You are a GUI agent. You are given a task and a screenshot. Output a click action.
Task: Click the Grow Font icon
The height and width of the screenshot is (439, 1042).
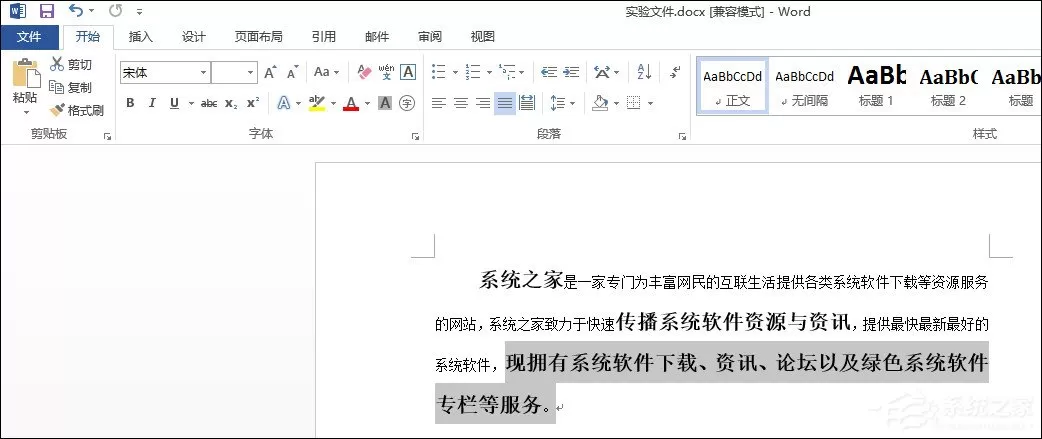(x=270, y=72)
